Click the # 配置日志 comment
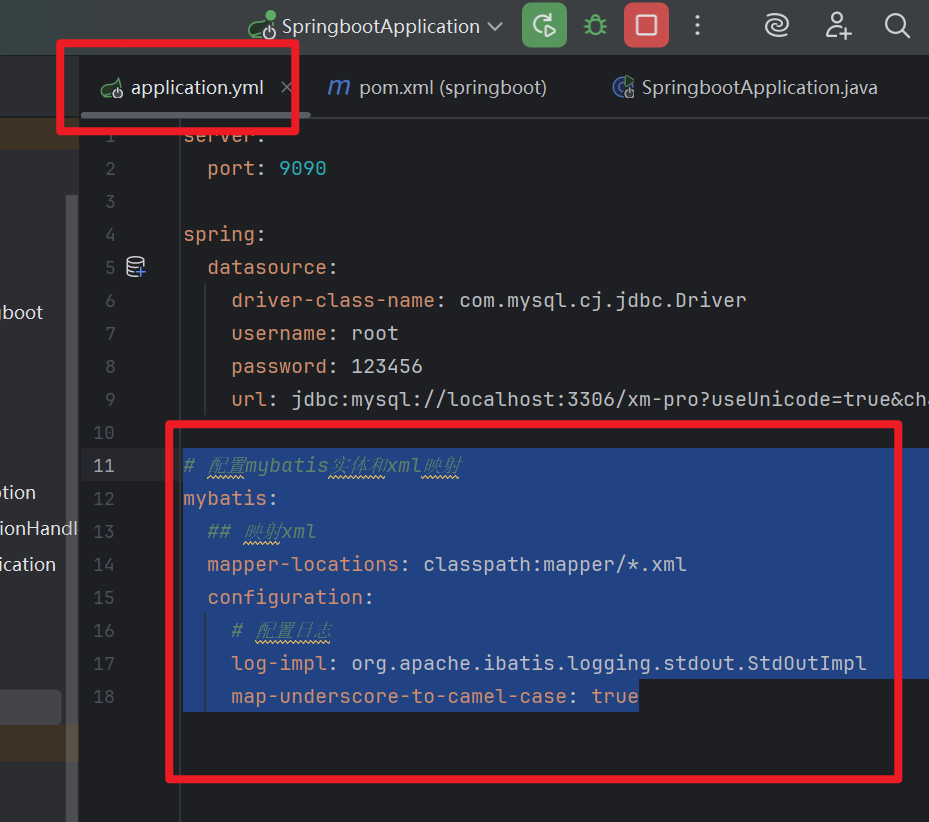929x822 pixels. click(x=281, y=631)
